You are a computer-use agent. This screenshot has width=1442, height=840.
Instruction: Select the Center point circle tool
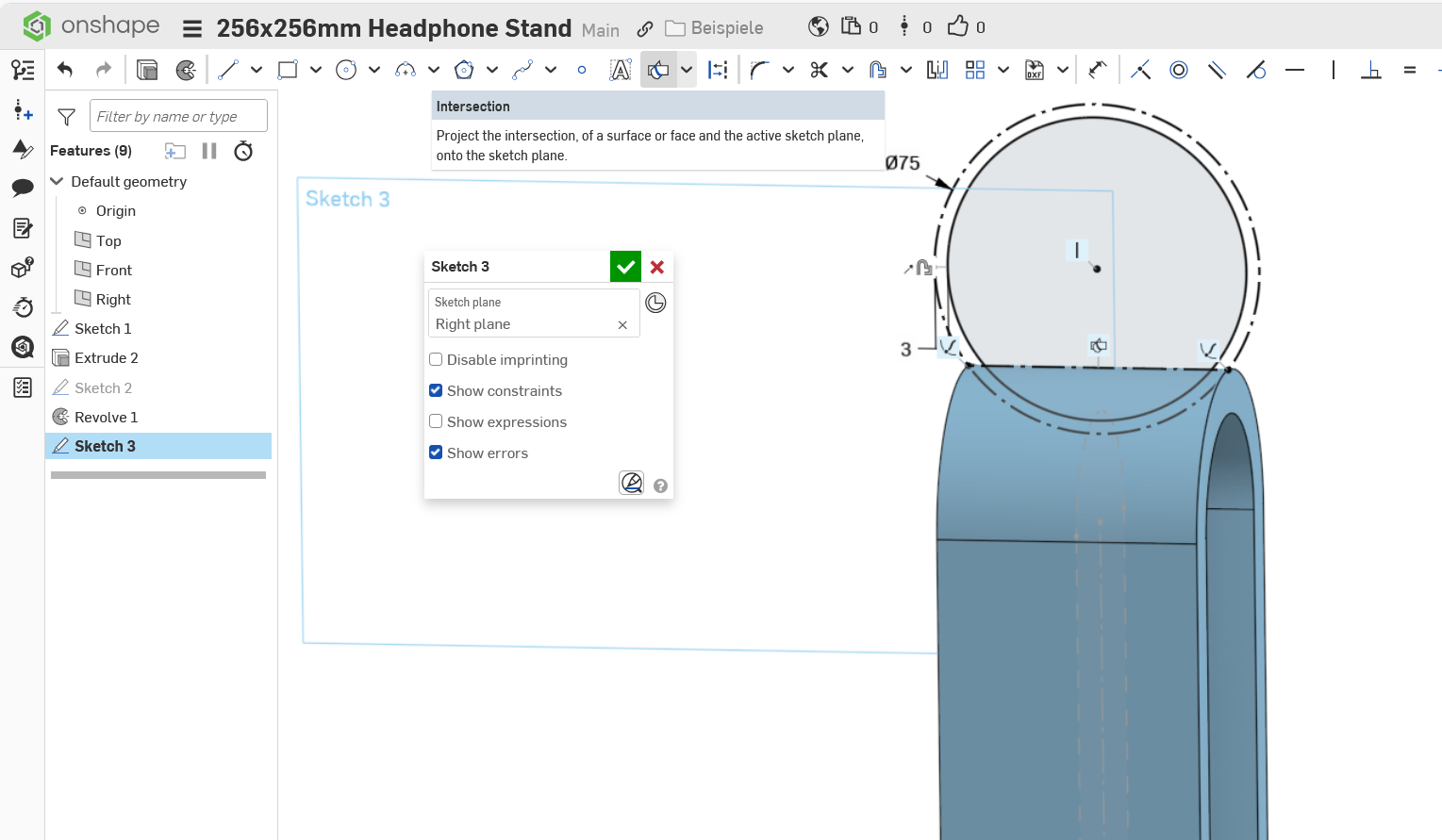(346, 70)
